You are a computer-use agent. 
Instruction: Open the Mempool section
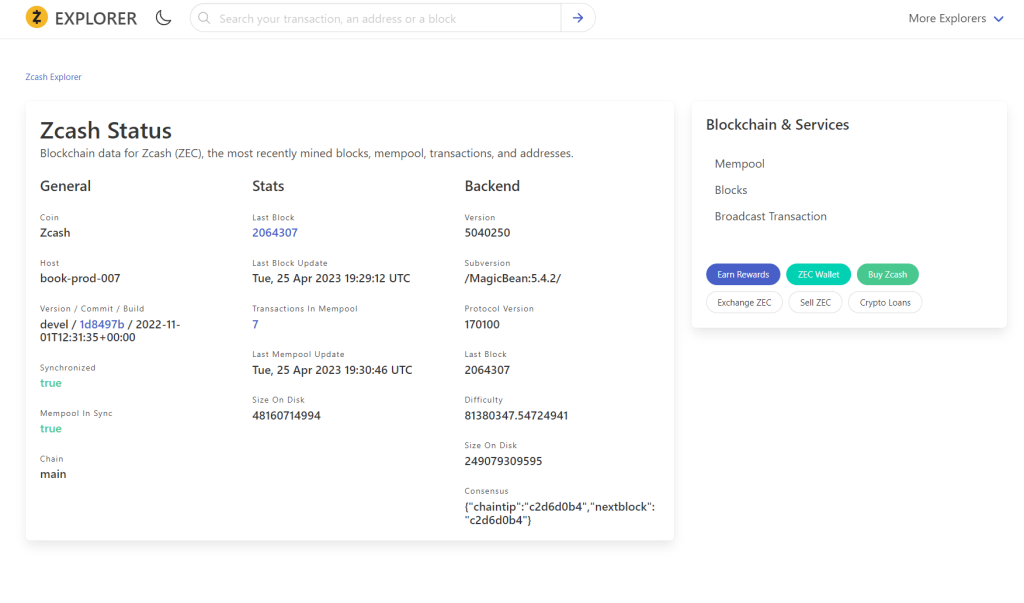[x=739, y=163]
